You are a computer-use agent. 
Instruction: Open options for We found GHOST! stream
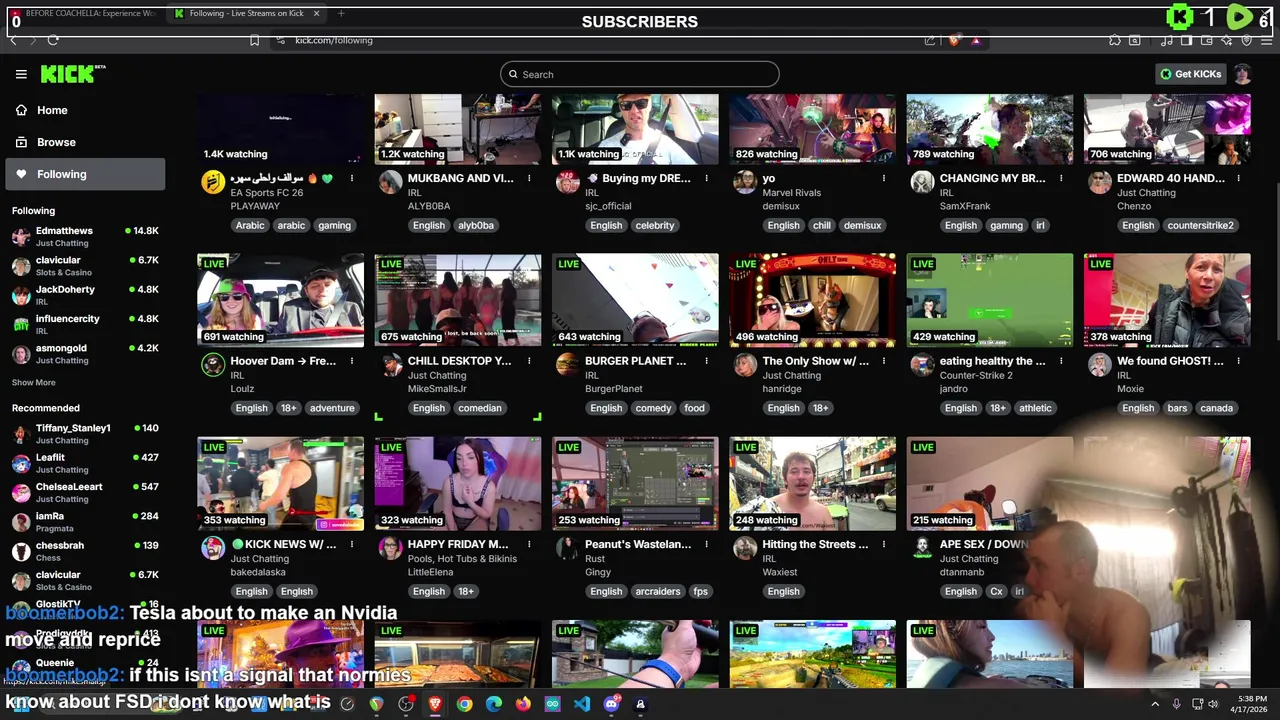pos(1238,361)
